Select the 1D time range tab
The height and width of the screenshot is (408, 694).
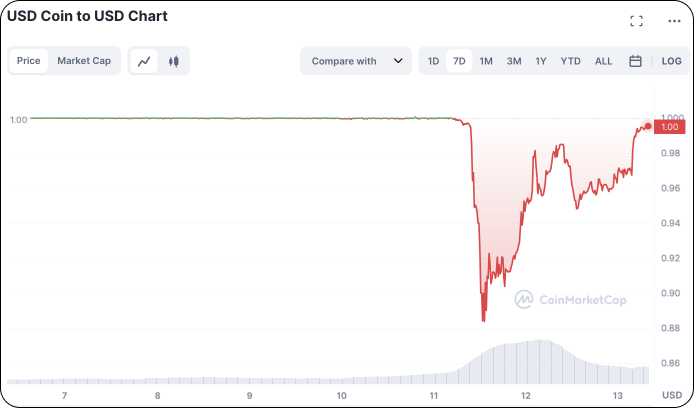(433, 61)
